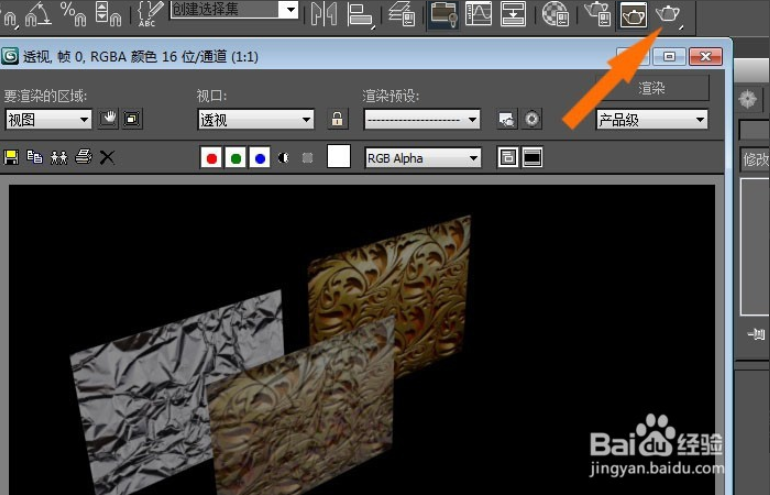770x495 pixels.
Task: Close the rendered frame window
Action: [706, 56]
